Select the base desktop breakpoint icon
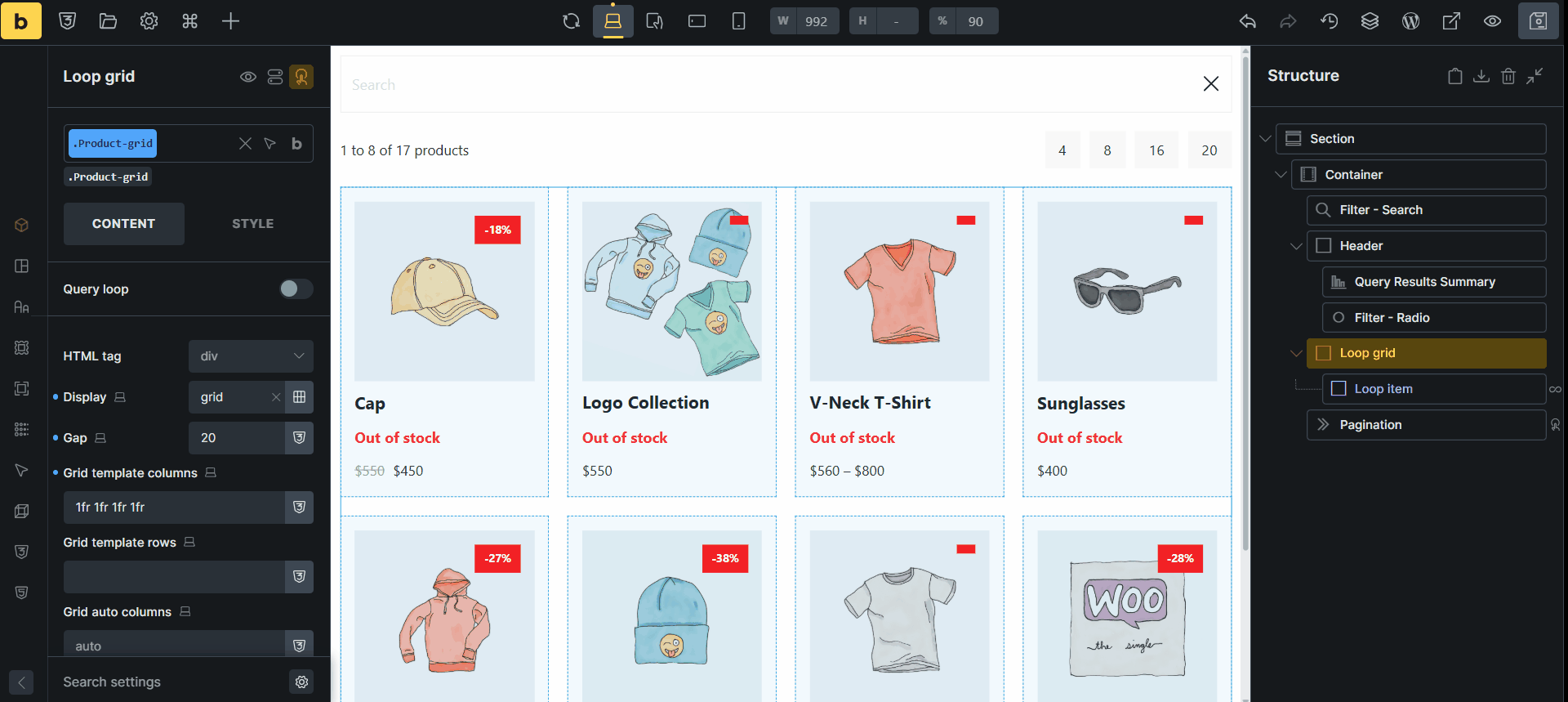1568x702 pixels. point(613,21)
